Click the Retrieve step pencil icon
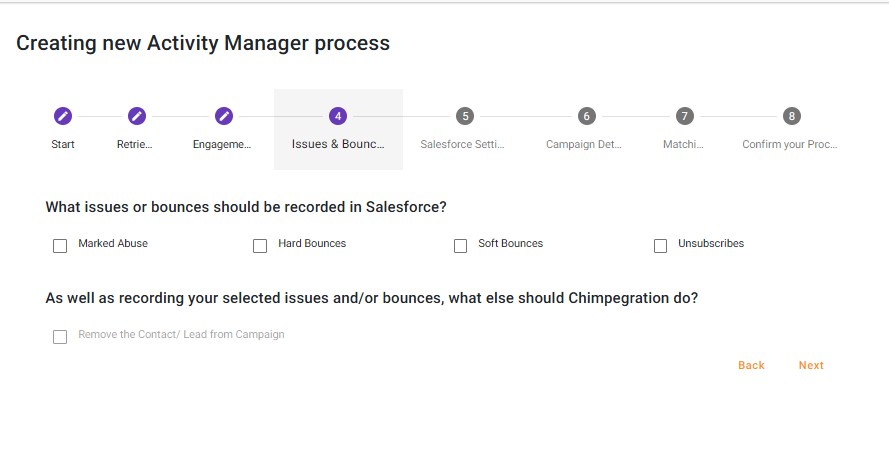Screen dimensions: 889x466 pyautogui.click(x=137, y=116)
